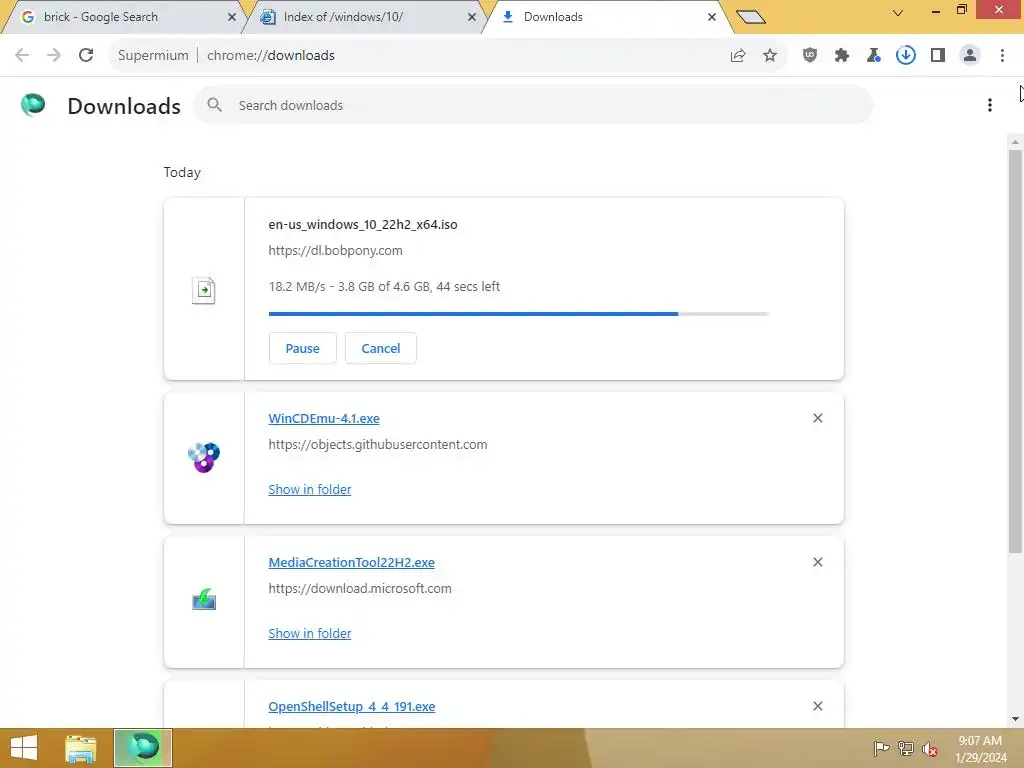Bookmark this page with the star icon
The image size is (1024, 768).
tap(770, 56)
